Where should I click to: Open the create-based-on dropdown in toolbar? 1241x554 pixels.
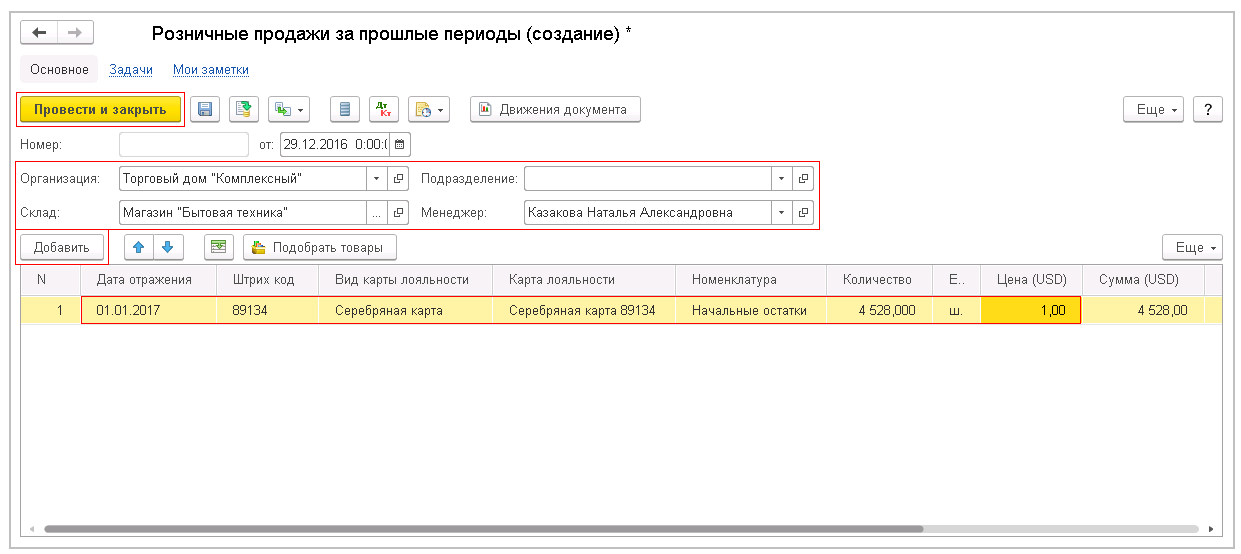[x=290, y=110]
